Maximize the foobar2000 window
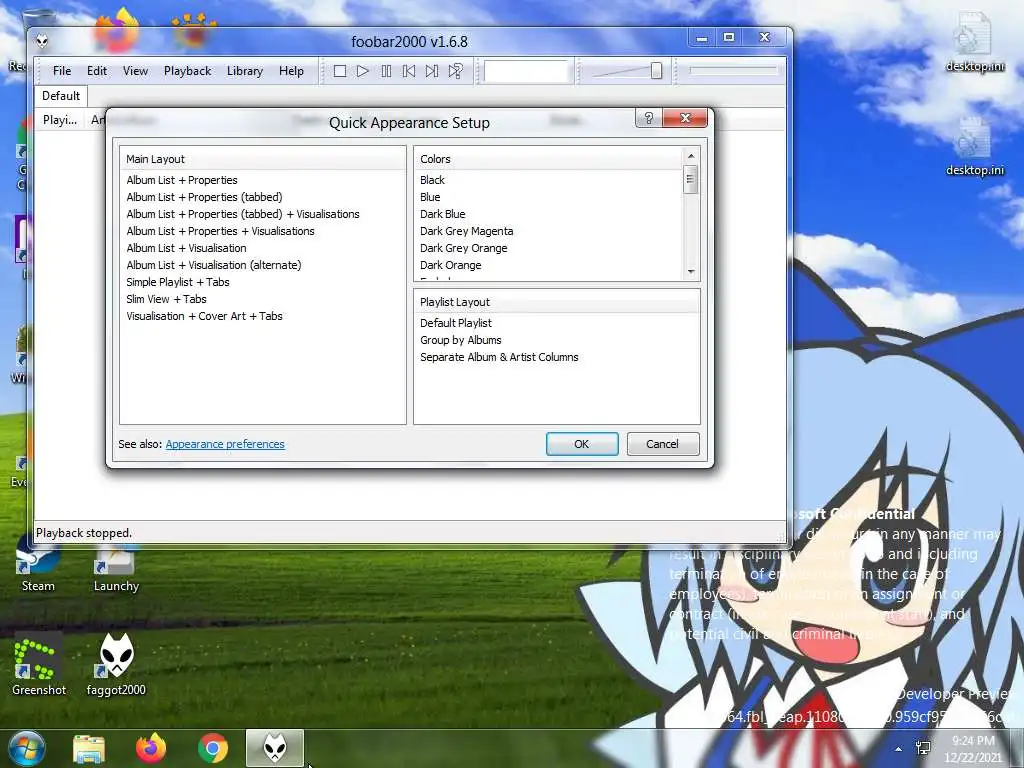Image resolution: width=1024 pixels, height=768 pixels. [729, 38]
